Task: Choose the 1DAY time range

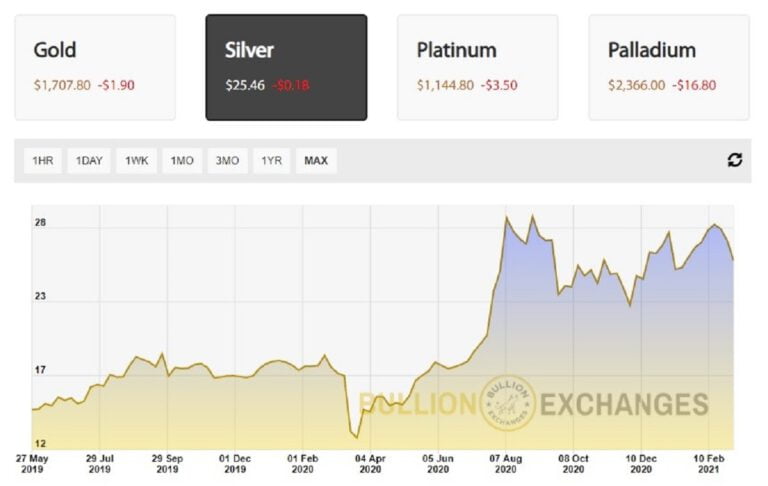Action: (x=89, y=161)
